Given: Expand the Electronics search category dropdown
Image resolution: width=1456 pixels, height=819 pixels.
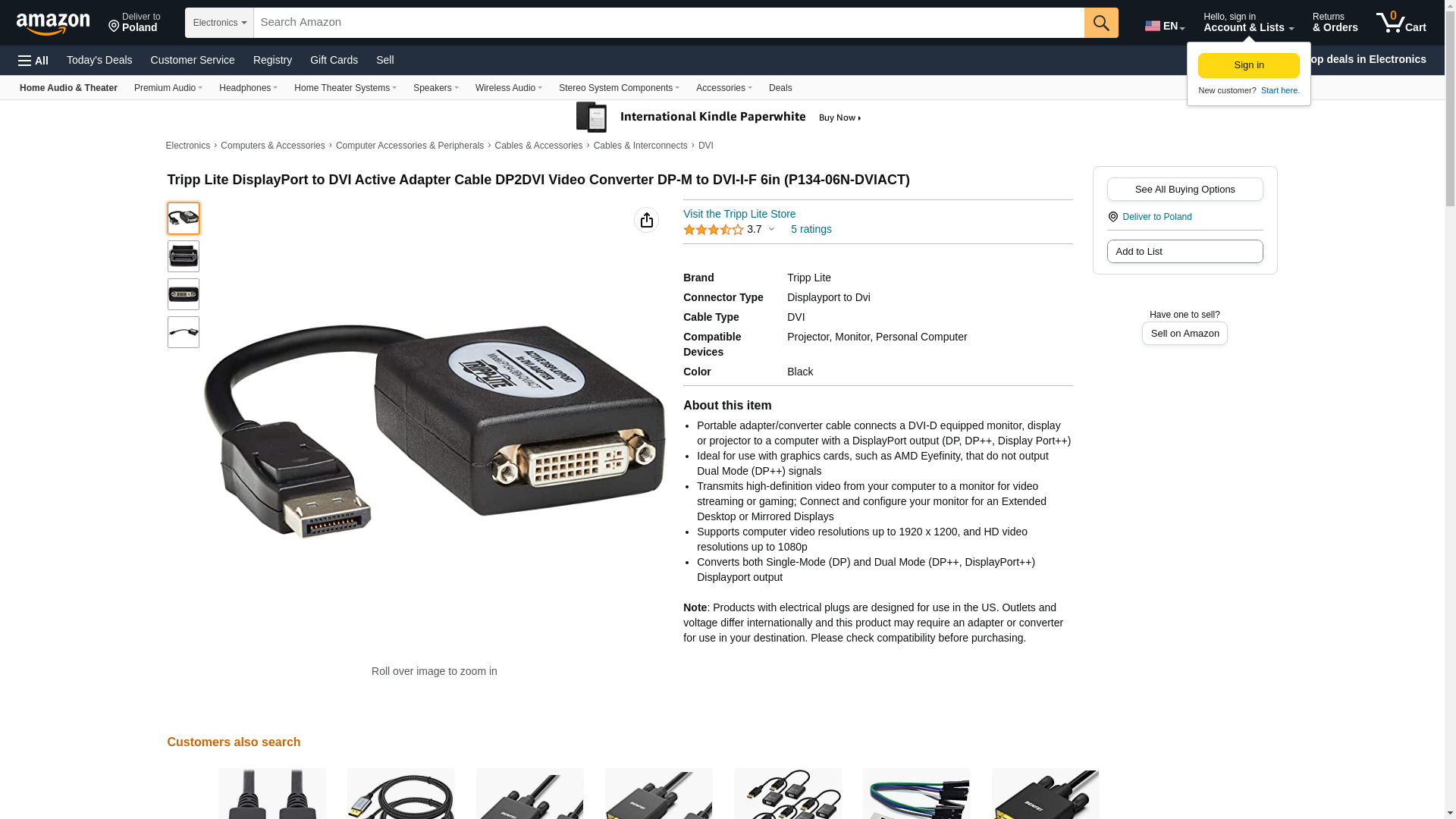Looking at the screenshot, I should click(x=219, y=23).
